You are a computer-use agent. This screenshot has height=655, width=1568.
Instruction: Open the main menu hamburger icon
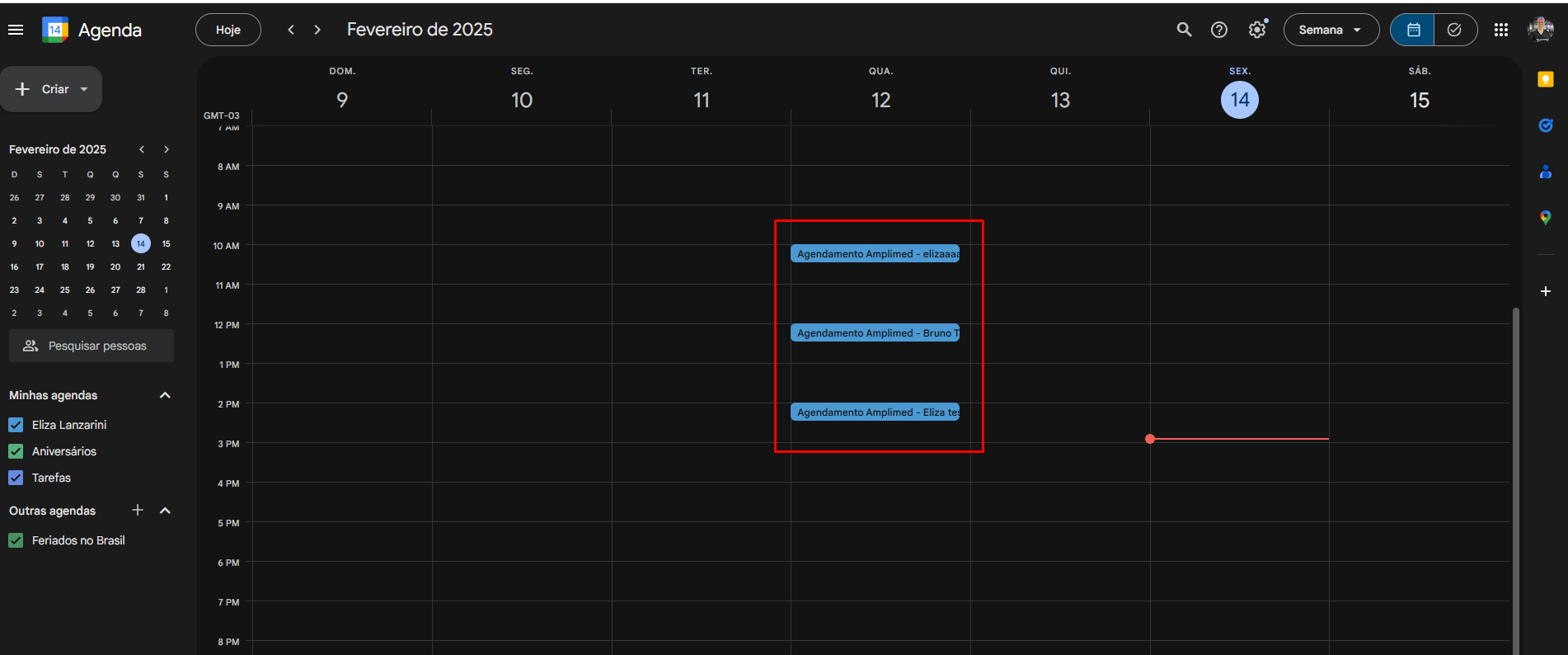point(15,30)
